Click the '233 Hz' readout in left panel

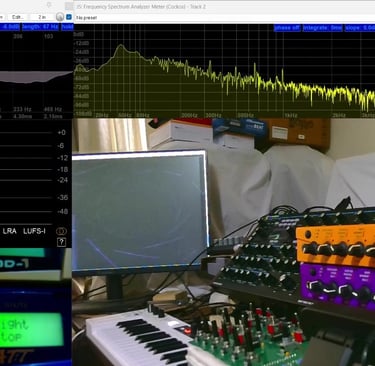pos(22,109)
